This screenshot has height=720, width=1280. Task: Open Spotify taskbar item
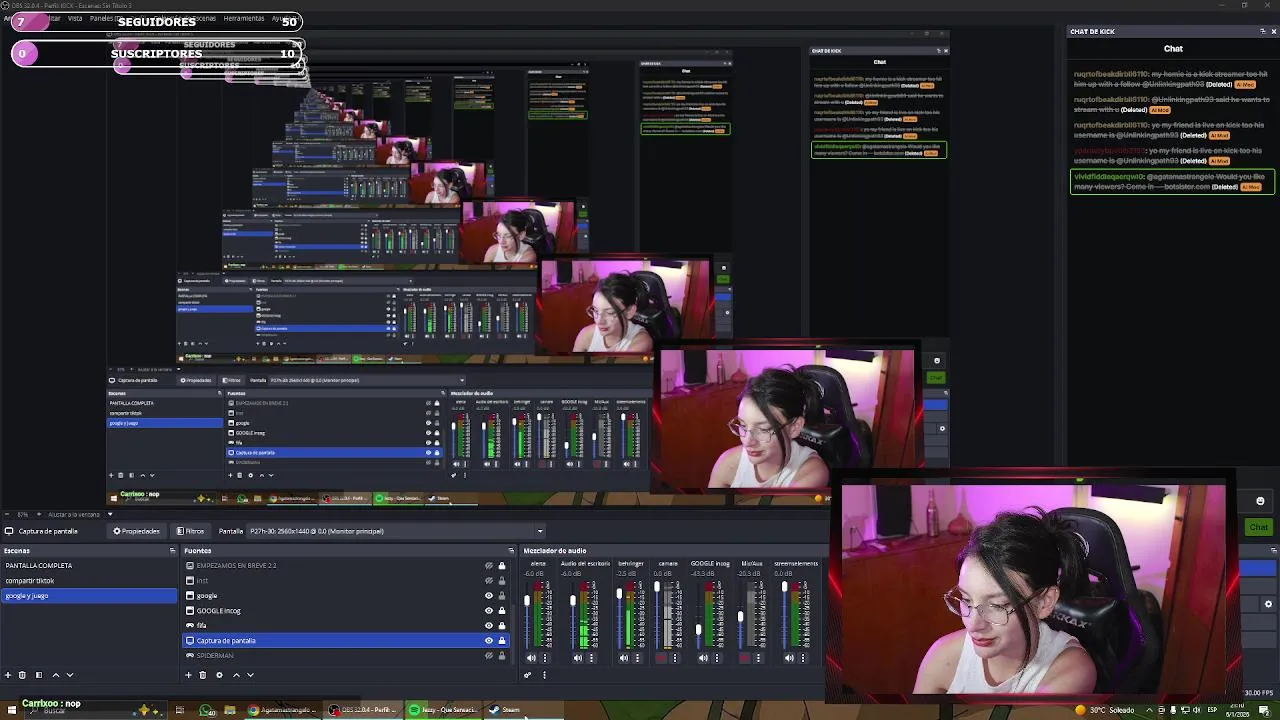coord(443,710)
